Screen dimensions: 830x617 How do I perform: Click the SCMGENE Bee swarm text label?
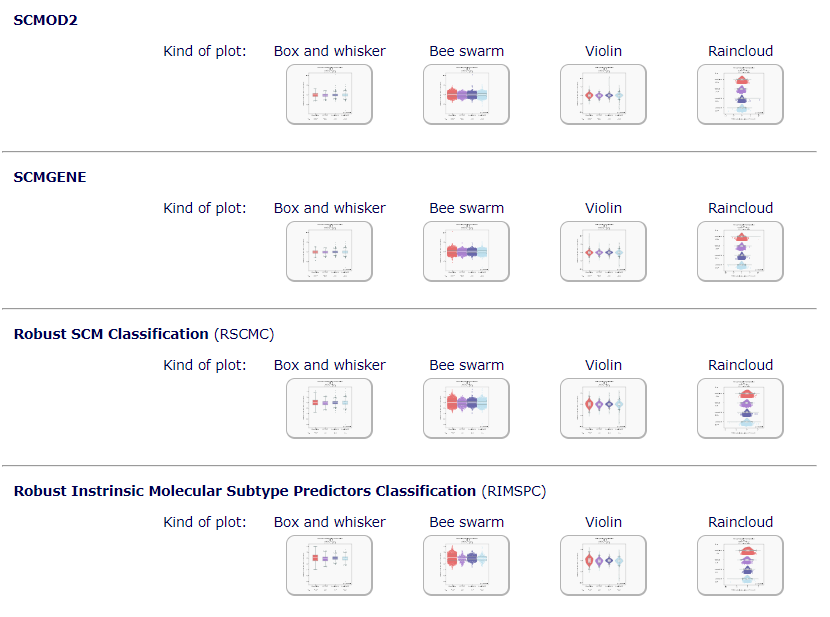coord(466,208)
